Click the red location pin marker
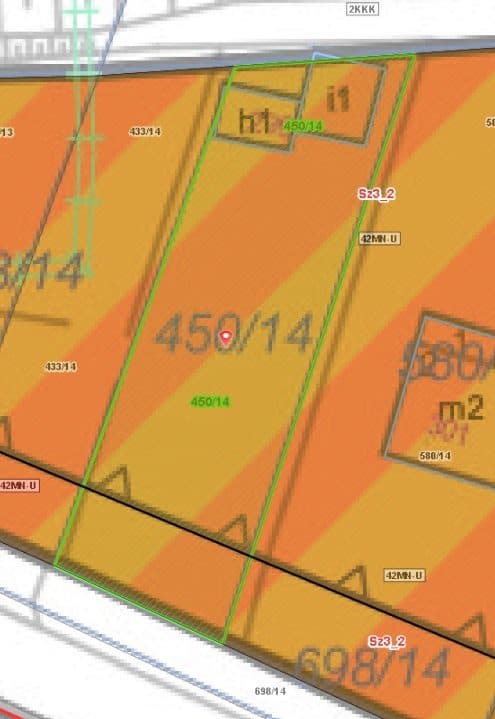495x719 pixels. (x=225, y=338)
